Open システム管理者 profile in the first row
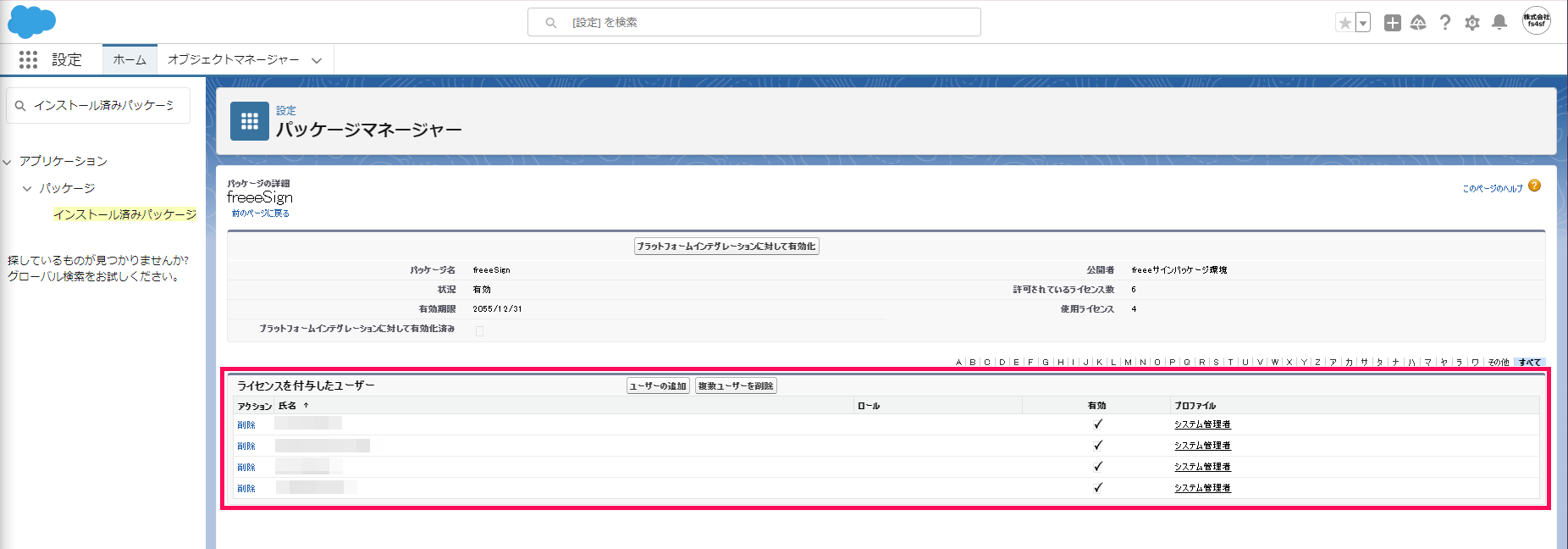Image resolution: width=1568 pixels, height=549 pixels. coord(1202,424)
